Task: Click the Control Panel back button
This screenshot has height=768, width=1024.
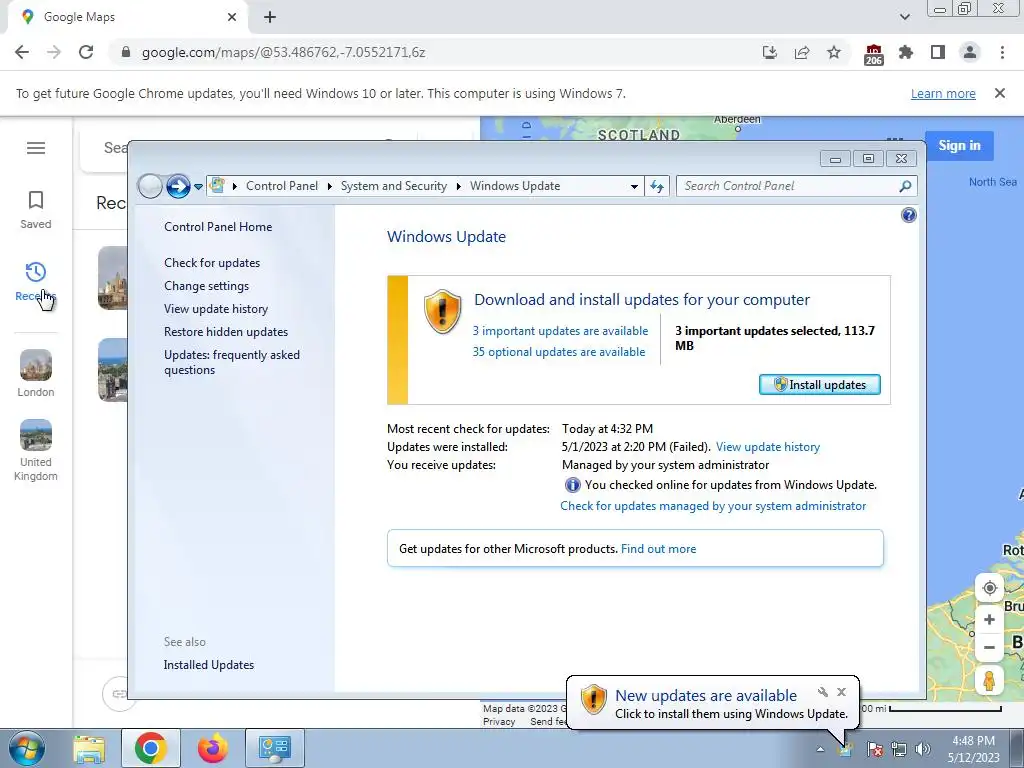Action: click(150, 186)
